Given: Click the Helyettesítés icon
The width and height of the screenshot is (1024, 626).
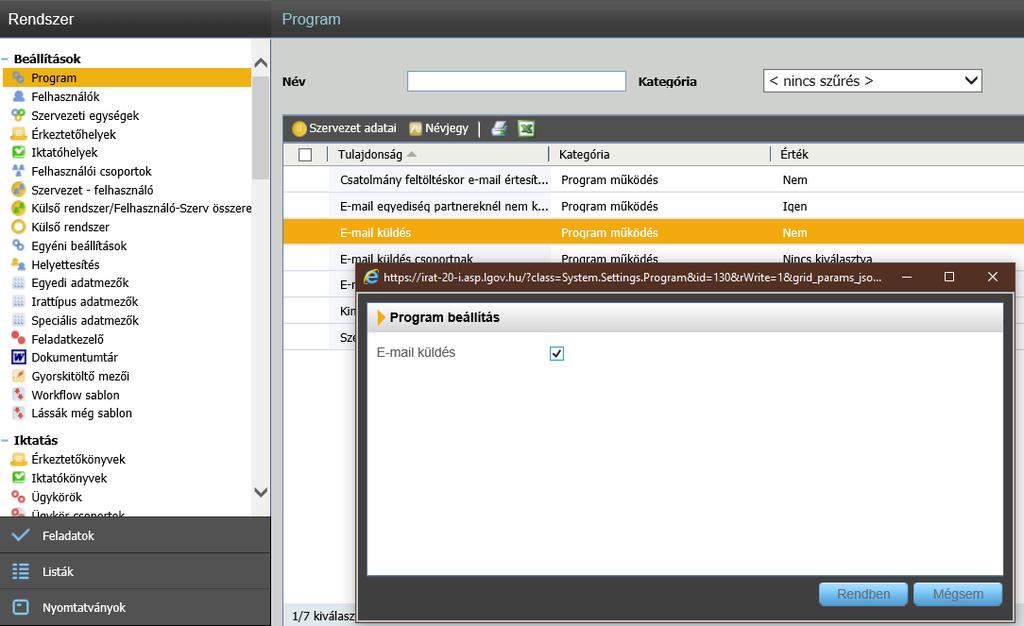Looking at the screenshot, I should pos(18,264).
